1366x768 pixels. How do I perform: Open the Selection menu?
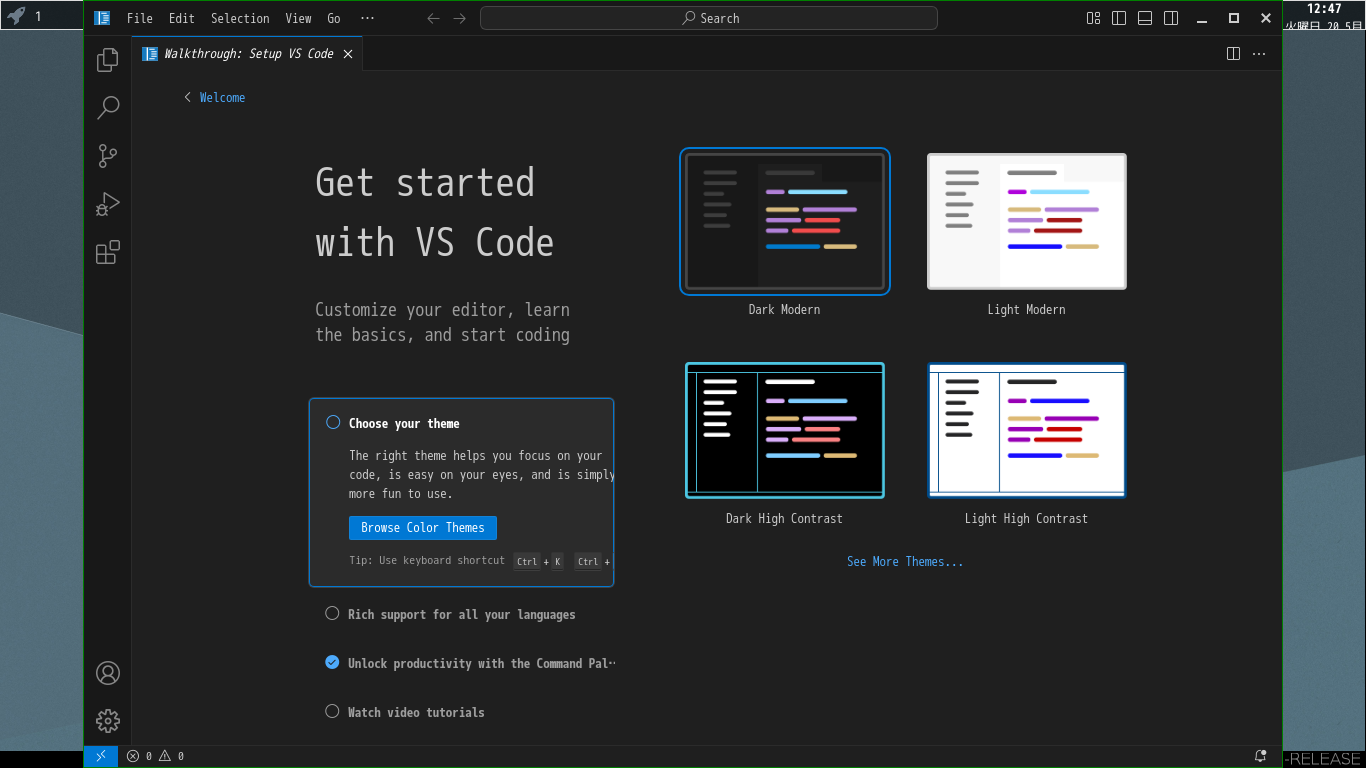click(240, 18)
